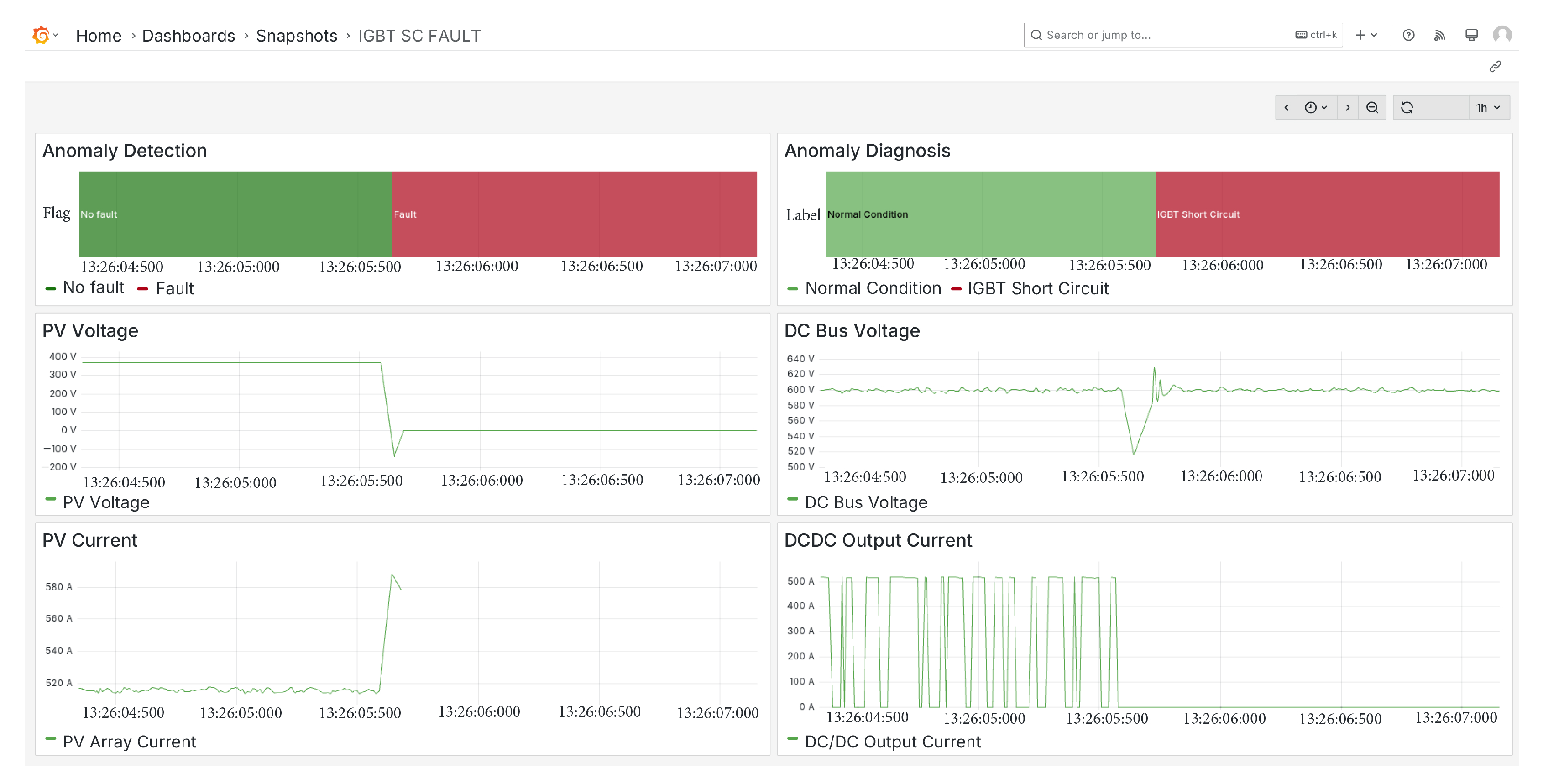Go to the Snapshots breadcrumb

point(297,36)
